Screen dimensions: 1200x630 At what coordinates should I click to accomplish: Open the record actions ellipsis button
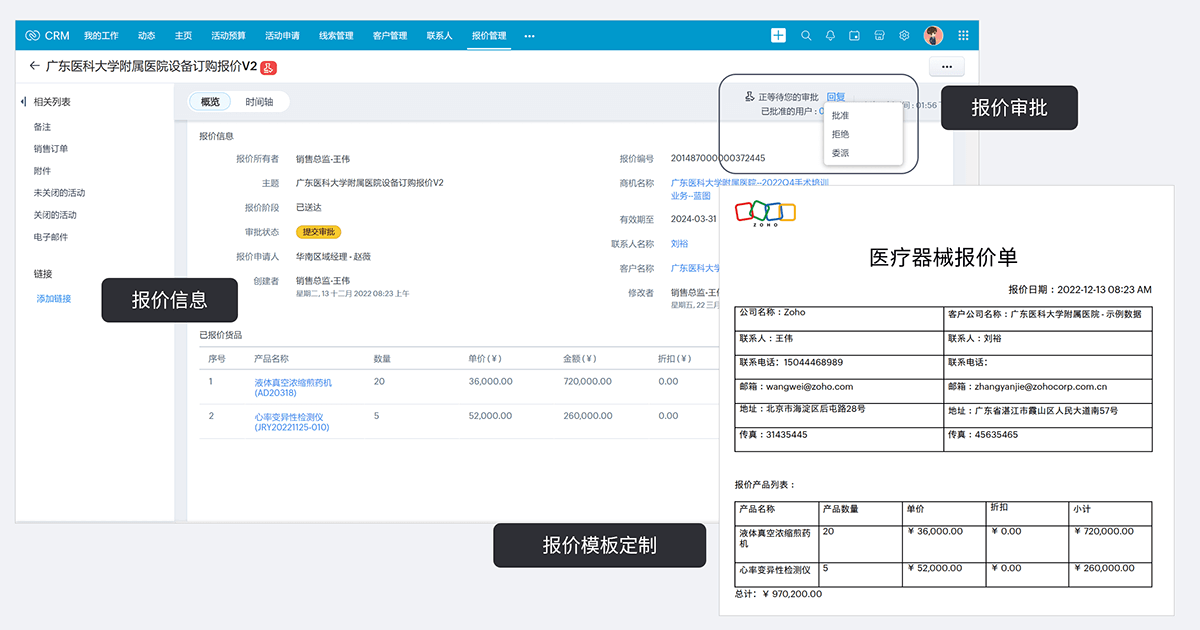[x=946, y=67]
